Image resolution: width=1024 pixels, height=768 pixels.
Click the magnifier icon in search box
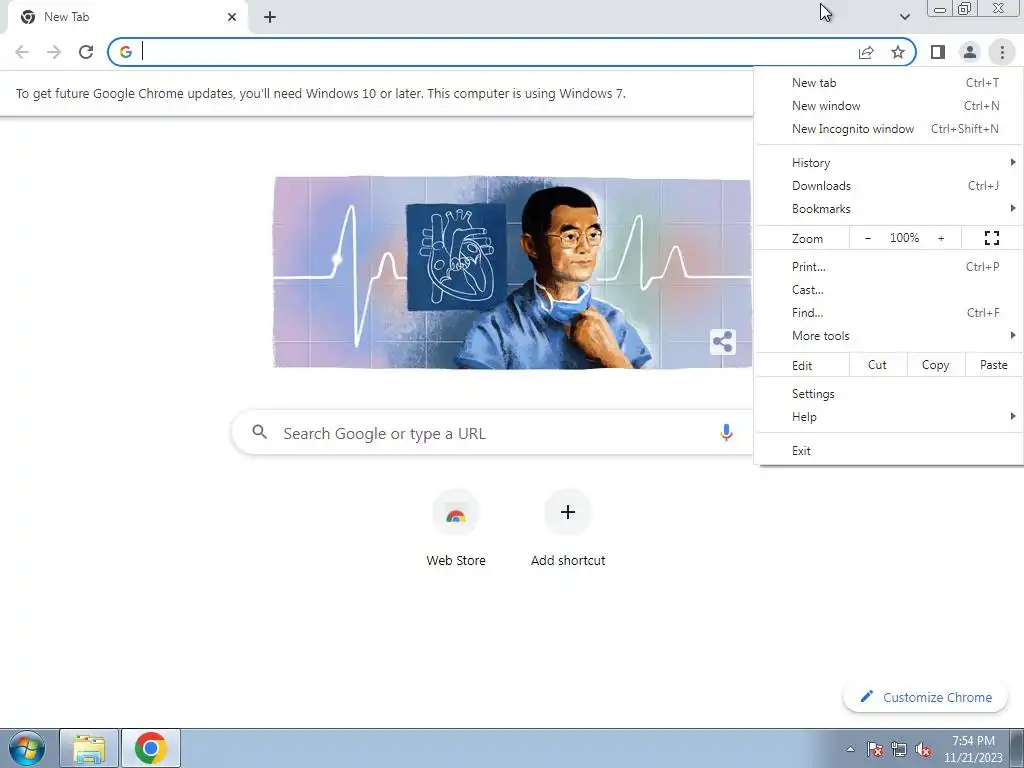(259, 432)
